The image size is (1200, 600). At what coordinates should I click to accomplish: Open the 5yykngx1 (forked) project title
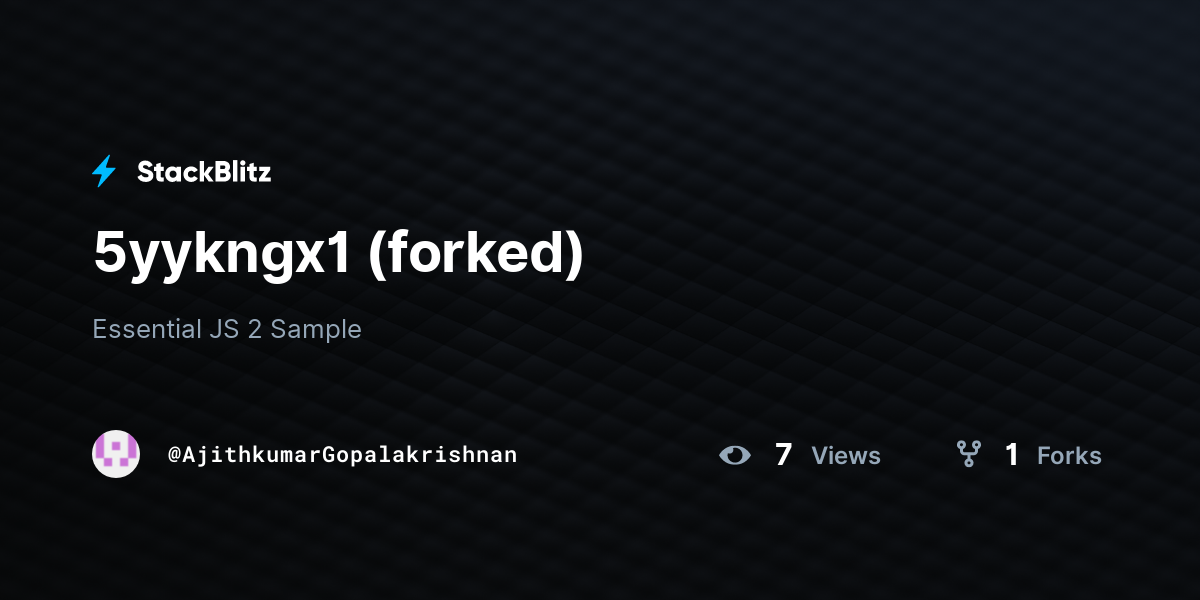coord(338,254)
